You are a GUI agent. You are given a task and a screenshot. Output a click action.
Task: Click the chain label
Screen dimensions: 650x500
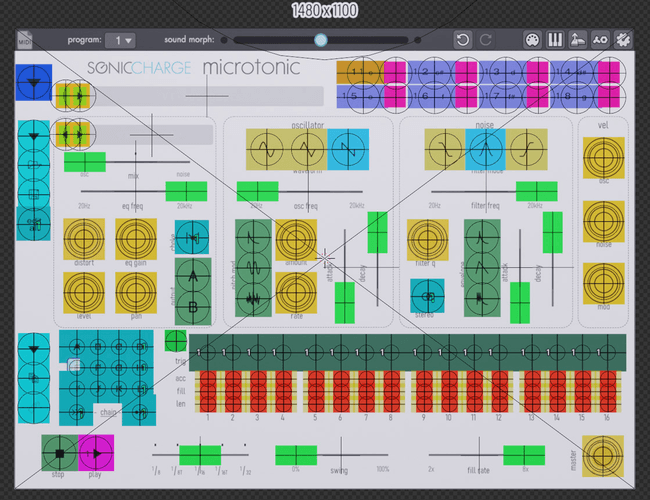pos(108,412)
